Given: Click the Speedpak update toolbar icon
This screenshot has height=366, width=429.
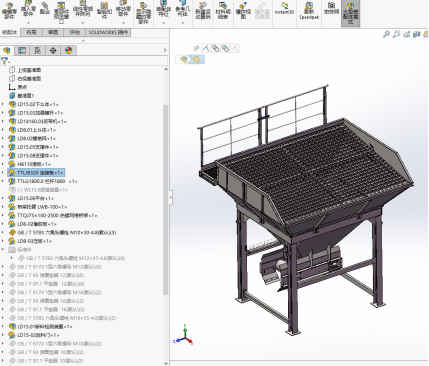Looking at the screenshot, I should 309,11.
